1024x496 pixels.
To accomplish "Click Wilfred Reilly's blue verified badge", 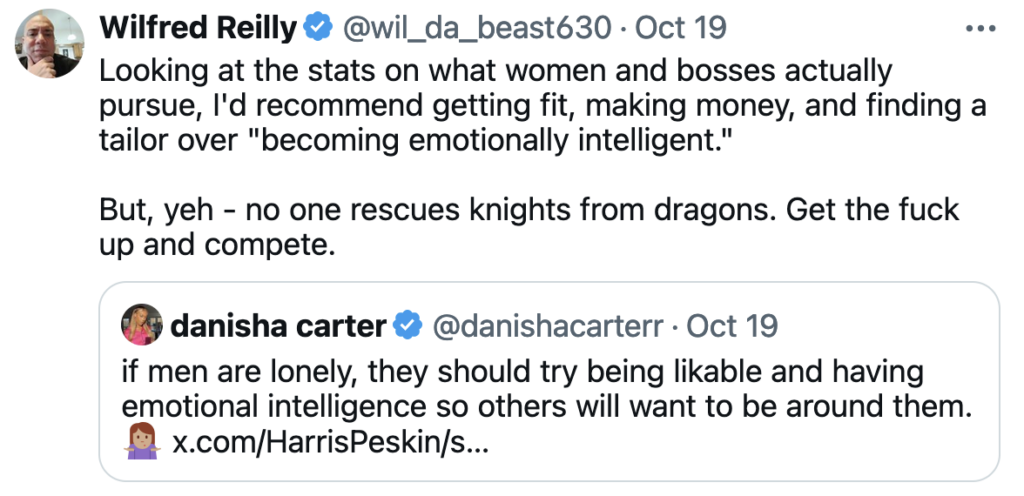I will (x=317, y=28).
